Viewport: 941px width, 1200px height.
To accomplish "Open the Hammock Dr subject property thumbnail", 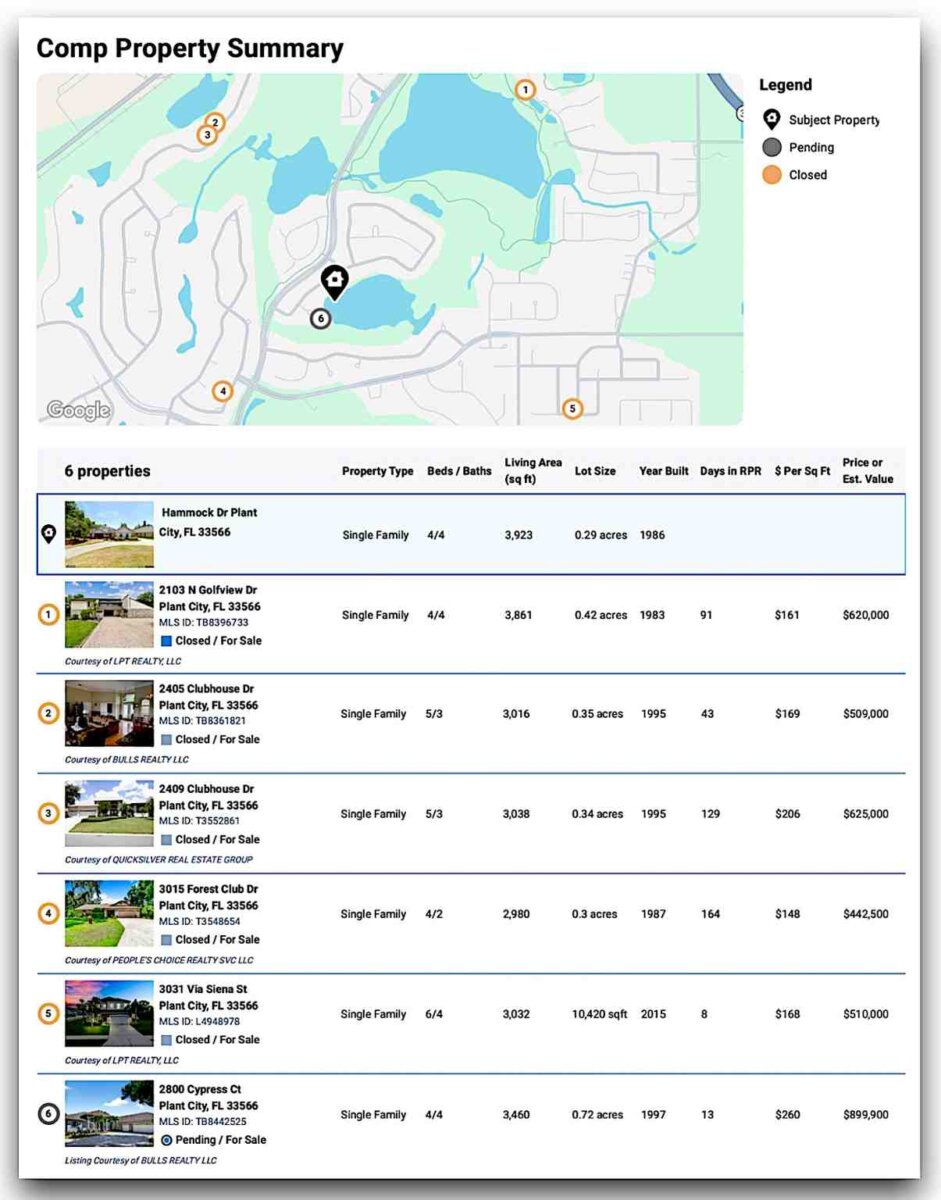I will 109,534.
